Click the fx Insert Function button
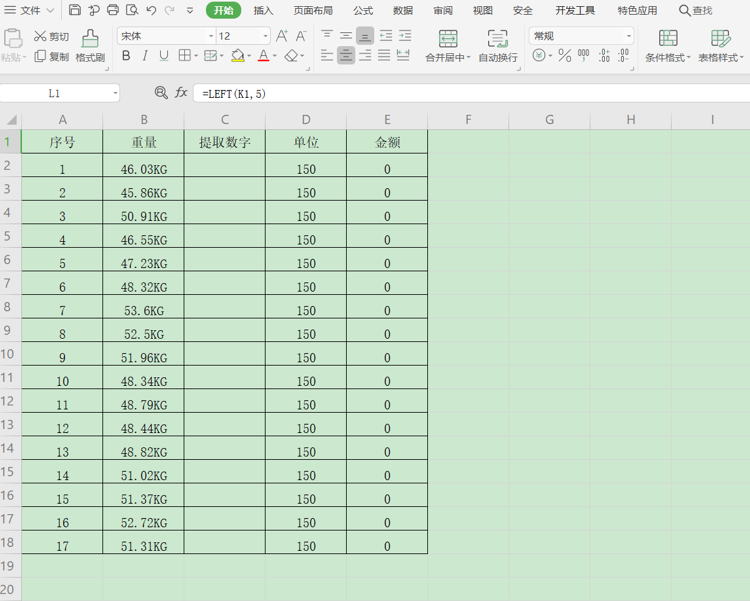 pos(181,92)
